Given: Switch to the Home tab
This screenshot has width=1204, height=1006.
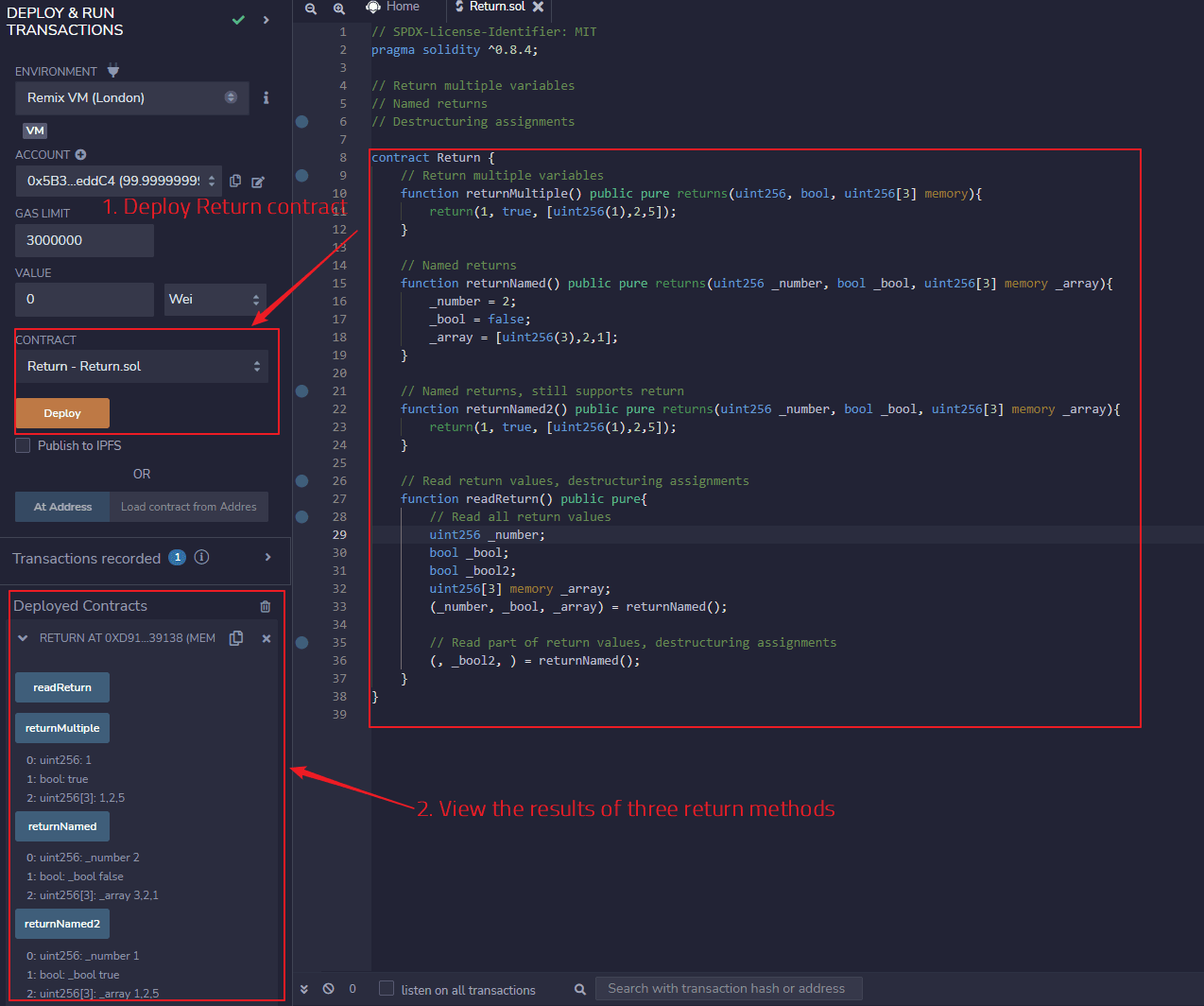Looking at the screenshot, I should click(393, 7).
